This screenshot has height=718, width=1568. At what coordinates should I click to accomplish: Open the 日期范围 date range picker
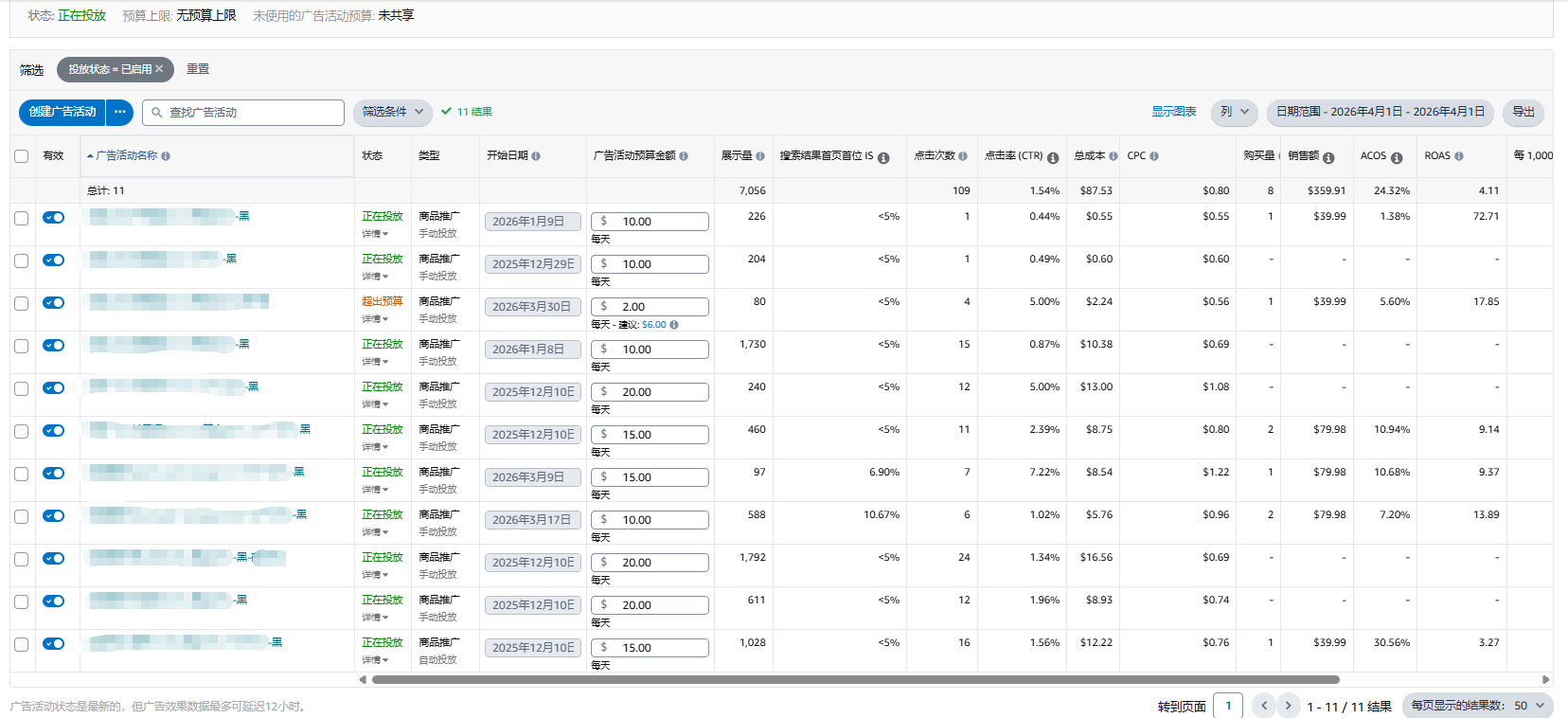click(x=1380, y=112)
